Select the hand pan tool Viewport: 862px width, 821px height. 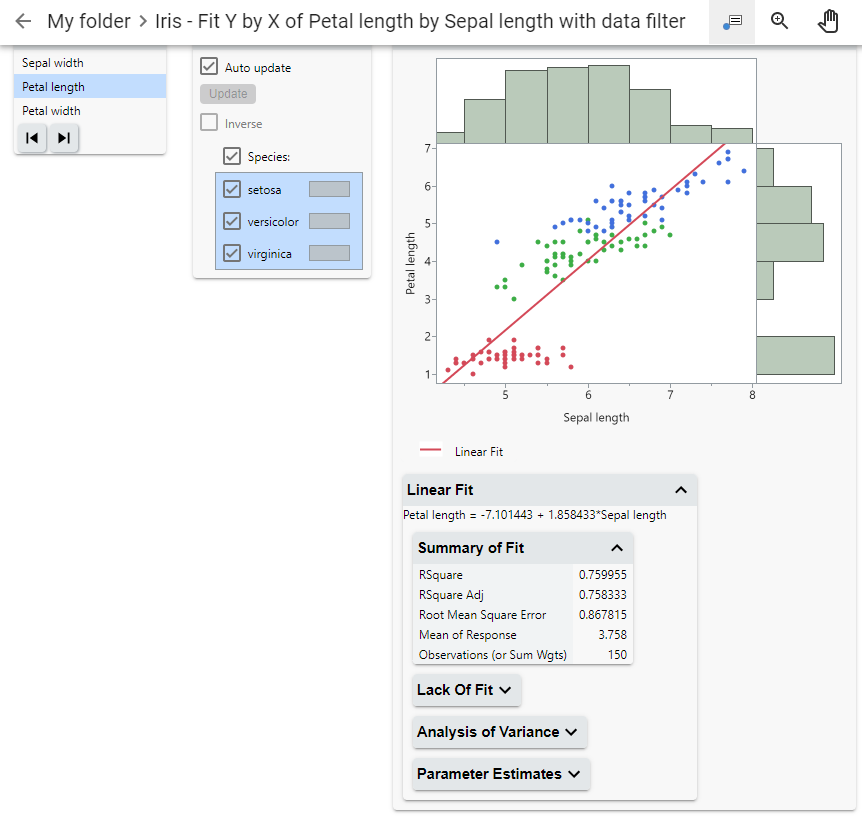(x=828, y=21)
